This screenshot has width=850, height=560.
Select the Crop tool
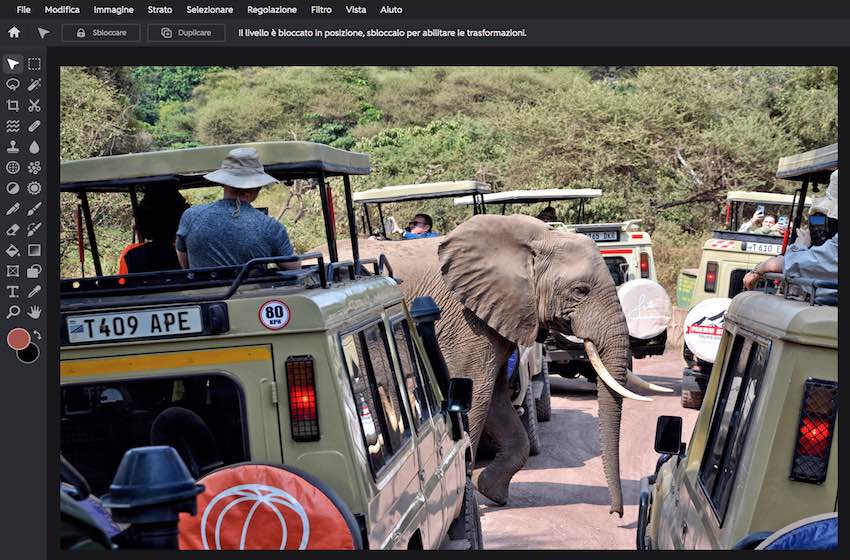(x=12, y=105)
